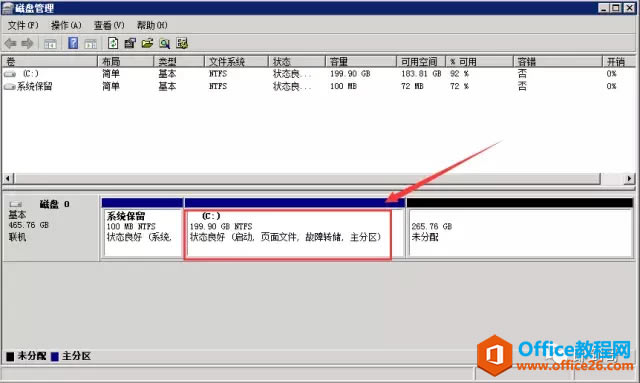The height and width of the screenshot is (383, 640).
Task: Select the (C:) 199.90 GB partition block
Action: 294,228
